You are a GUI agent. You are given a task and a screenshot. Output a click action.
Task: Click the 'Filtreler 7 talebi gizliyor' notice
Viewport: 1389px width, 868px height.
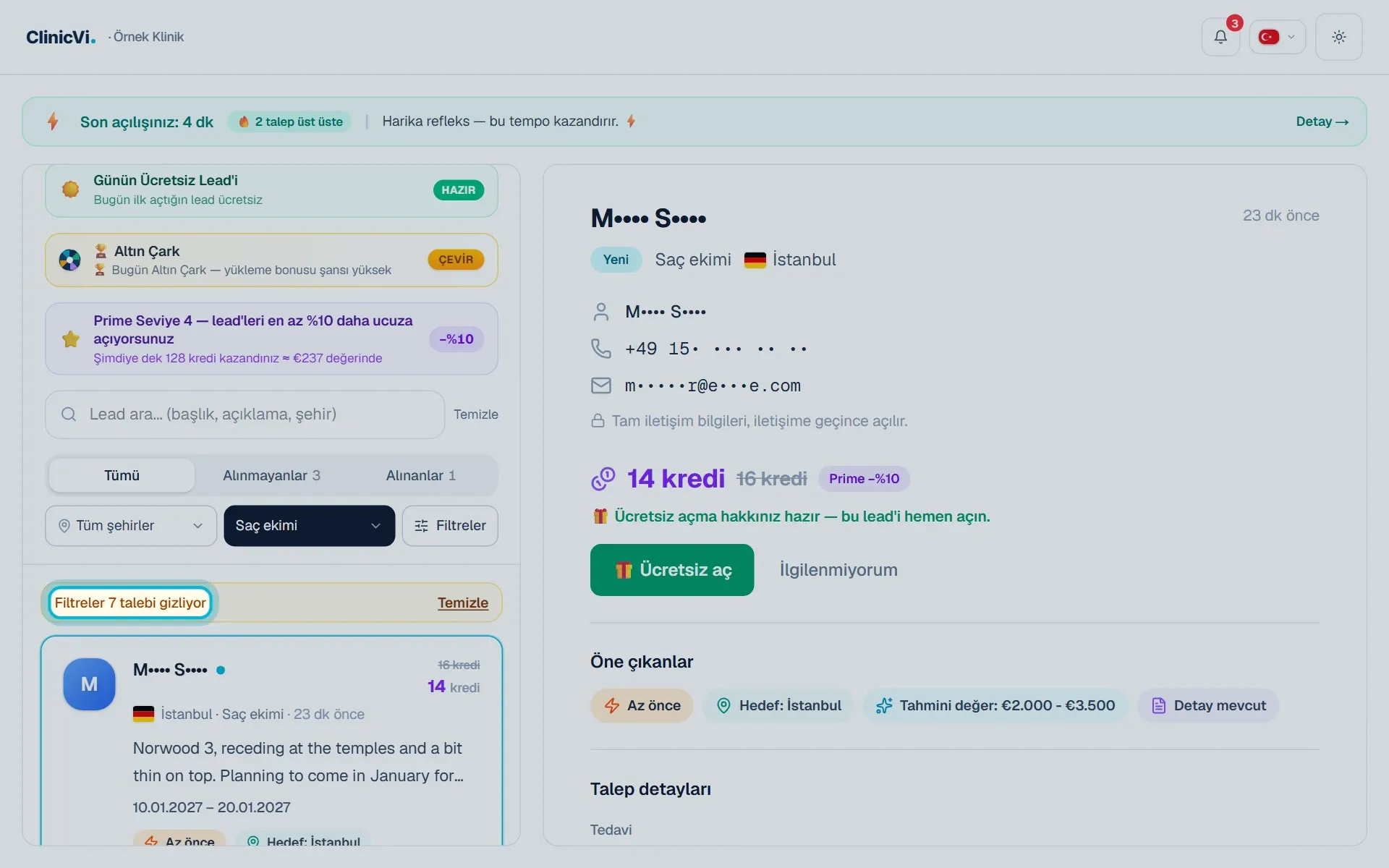pyautogui.click(x=130, y=603)
